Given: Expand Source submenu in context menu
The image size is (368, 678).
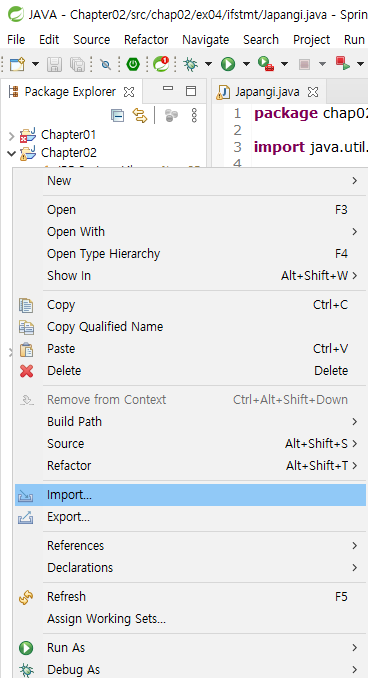Looking at the screenshot, I should click(190, 444).
